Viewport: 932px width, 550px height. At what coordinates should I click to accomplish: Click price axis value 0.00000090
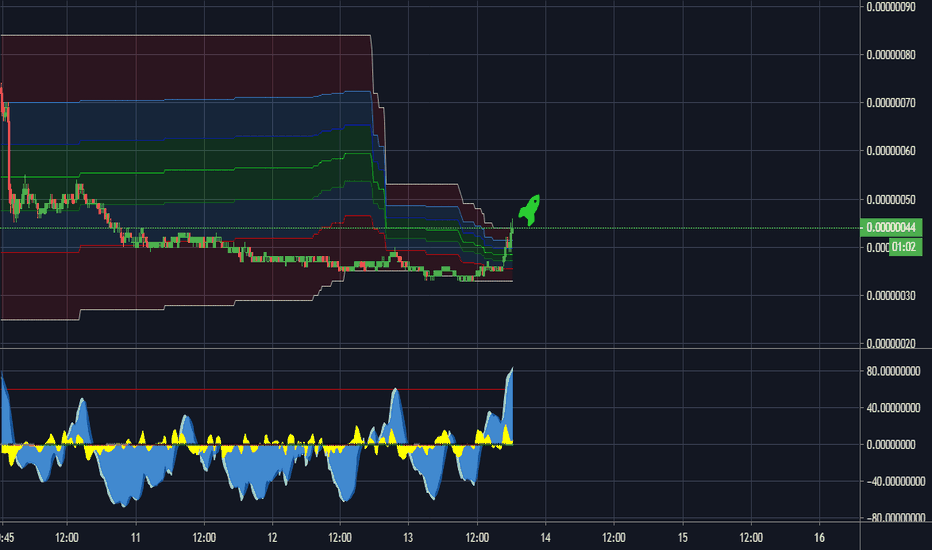point(890,7)
